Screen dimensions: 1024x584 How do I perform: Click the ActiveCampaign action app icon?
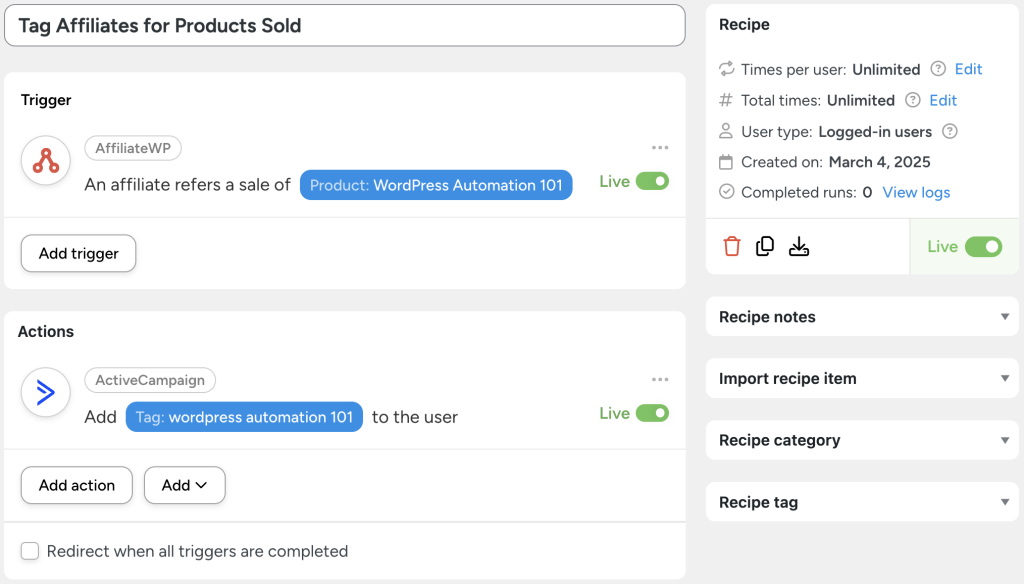tap(45, 392)
